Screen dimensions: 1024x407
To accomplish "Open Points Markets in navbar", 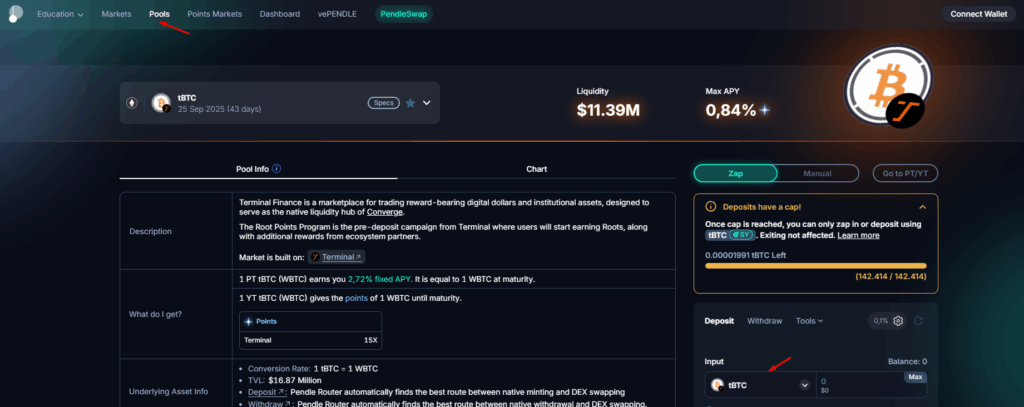I will (x=214, y=14).
